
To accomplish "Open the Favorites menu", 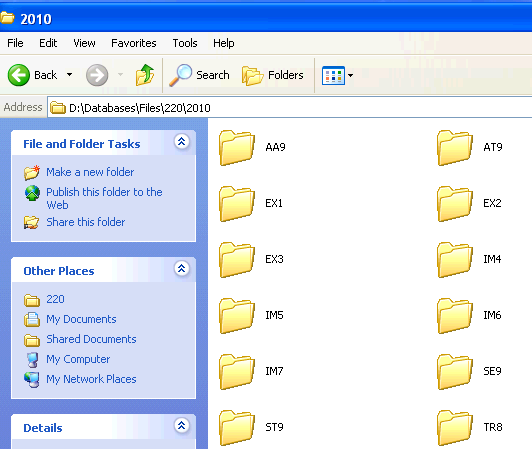I will (x=134, y=43).
